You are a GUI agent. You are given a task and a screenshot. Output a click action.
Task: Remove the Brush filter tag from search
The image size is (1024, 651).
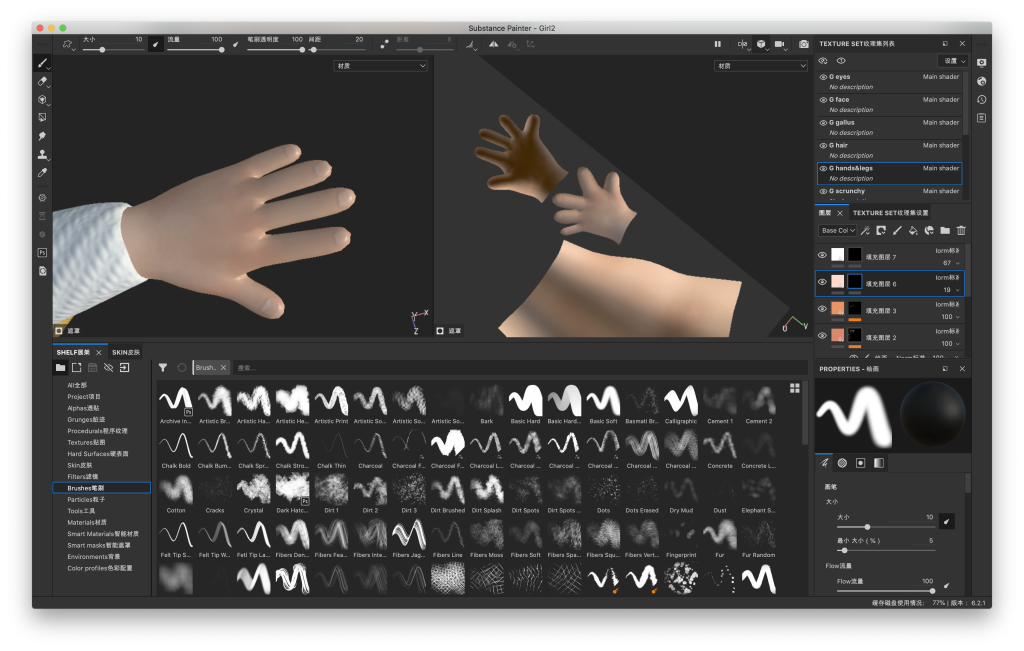pos(223,368)
